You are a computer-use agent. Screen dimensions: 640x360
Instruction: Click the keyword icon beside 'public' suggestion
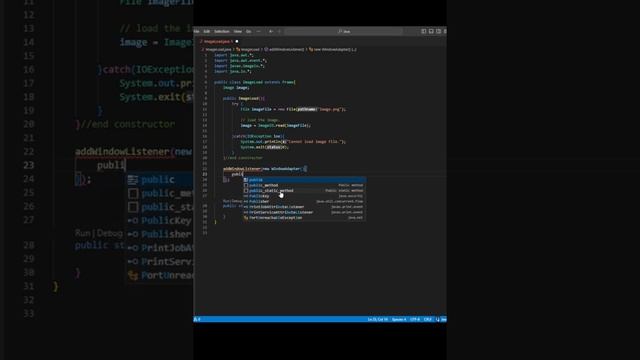[x=246, y=180]
